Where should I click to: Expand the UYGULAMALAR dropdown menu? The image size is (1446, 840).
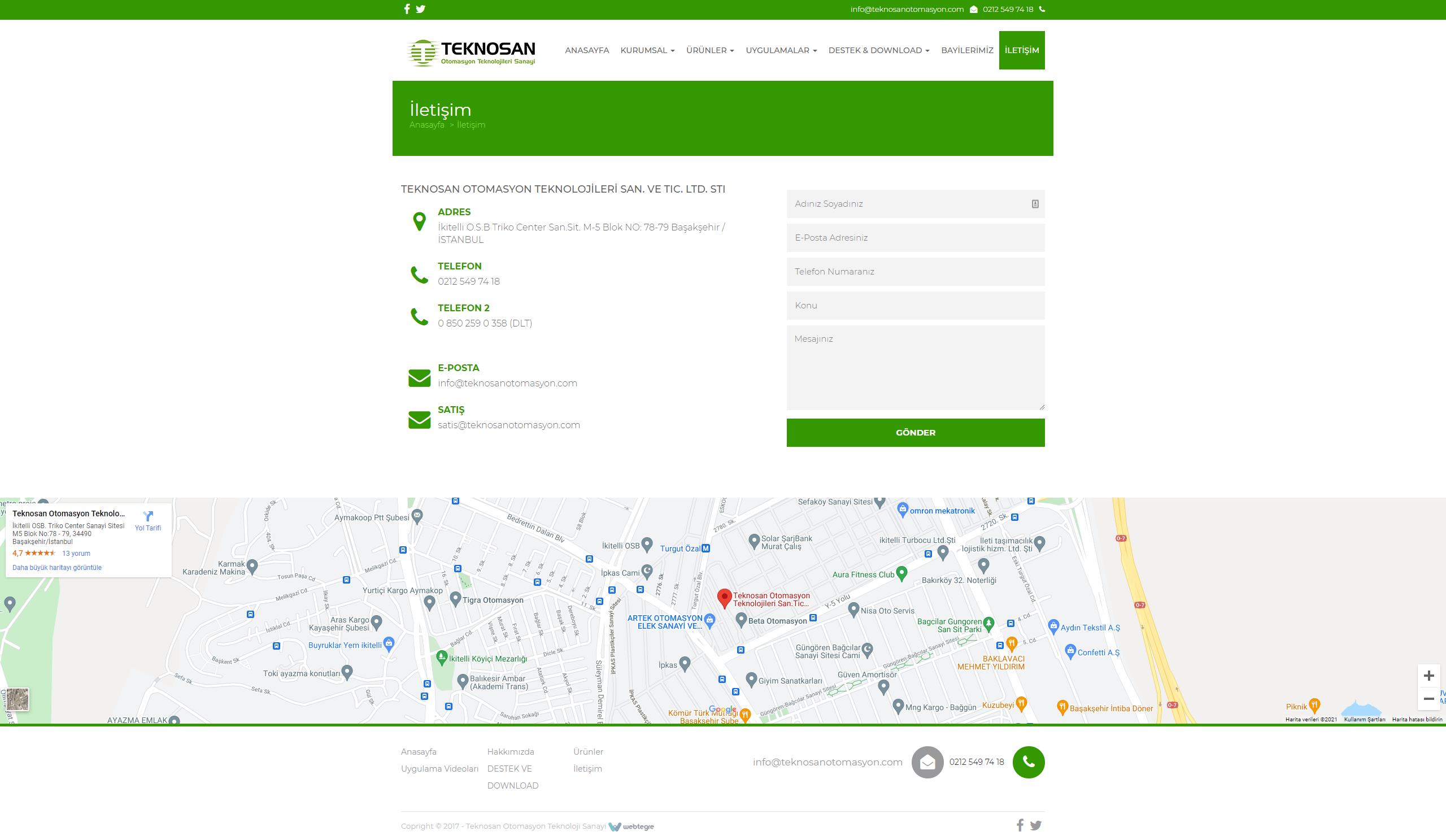pyautogui.click(x=781, y=50)
